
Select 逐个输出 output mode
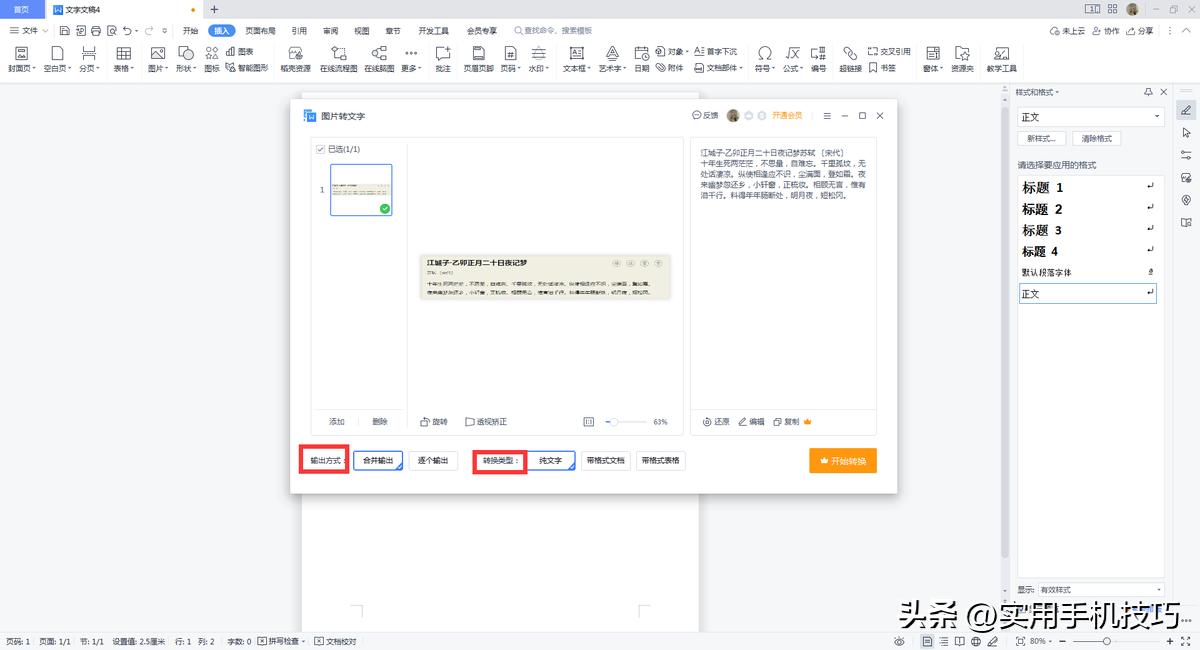tap(433, 461)
